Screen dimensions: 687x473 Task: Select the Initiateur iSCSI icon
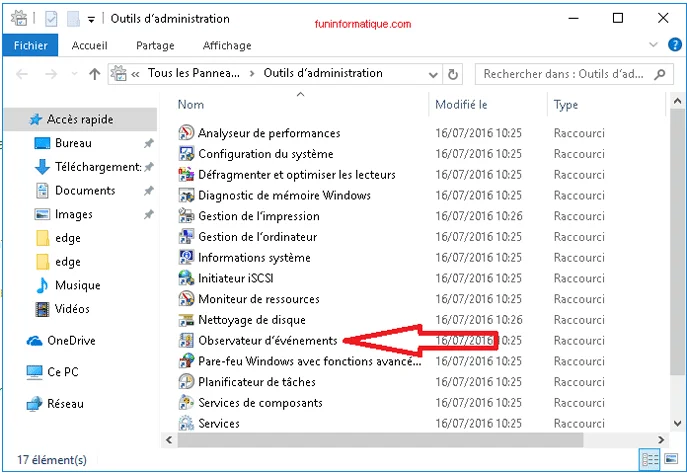(186, 278)
